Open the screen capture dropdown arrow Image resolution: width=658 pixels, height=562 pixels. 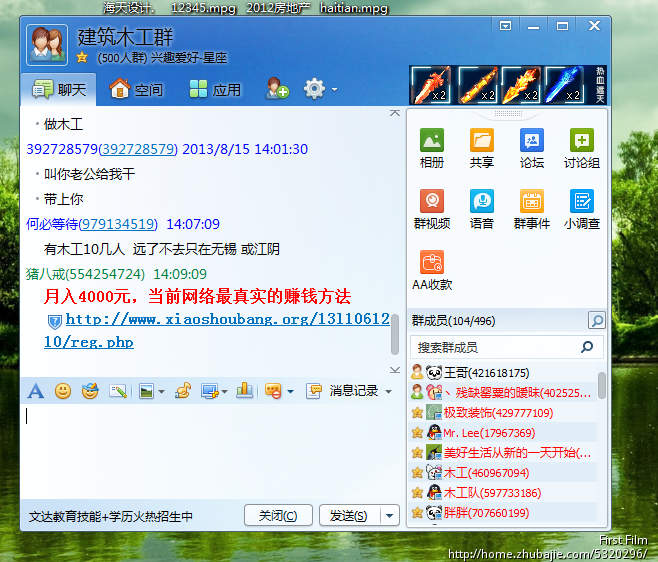point(225,392)
